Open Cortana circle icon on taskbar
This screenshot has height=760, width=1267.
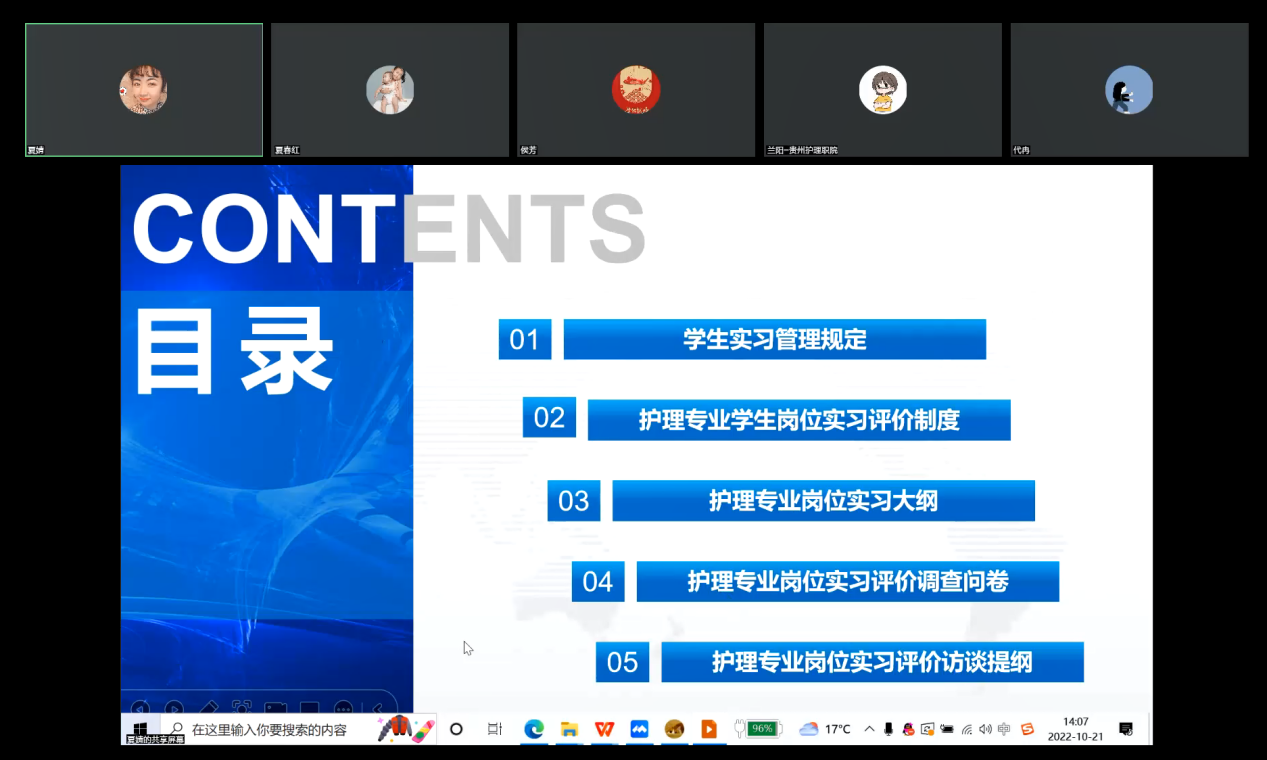tap(456, 729)
